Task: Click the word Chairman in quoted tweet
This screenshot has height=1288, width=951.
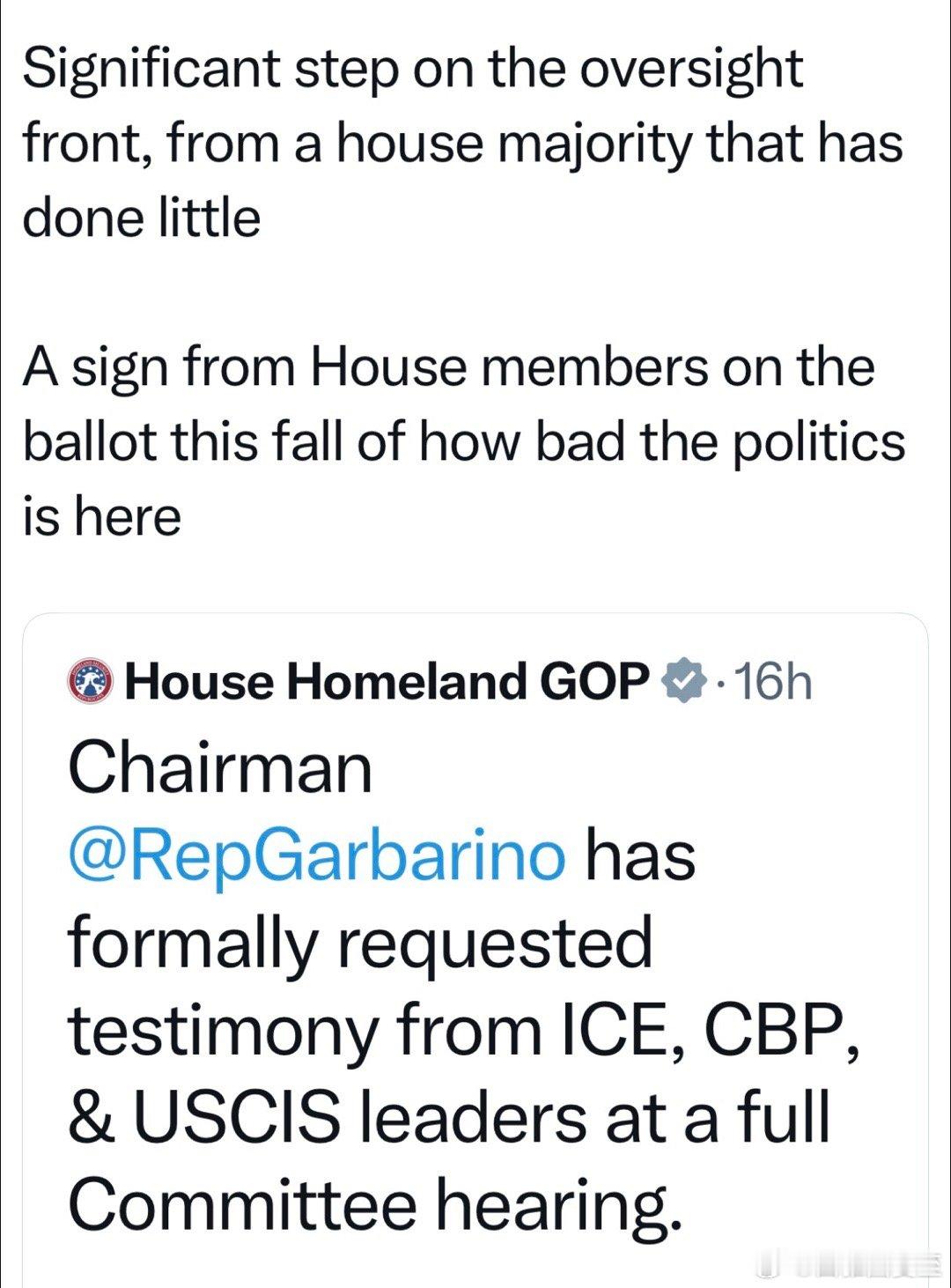Action: pyautogui.click(x=221, y=767)
